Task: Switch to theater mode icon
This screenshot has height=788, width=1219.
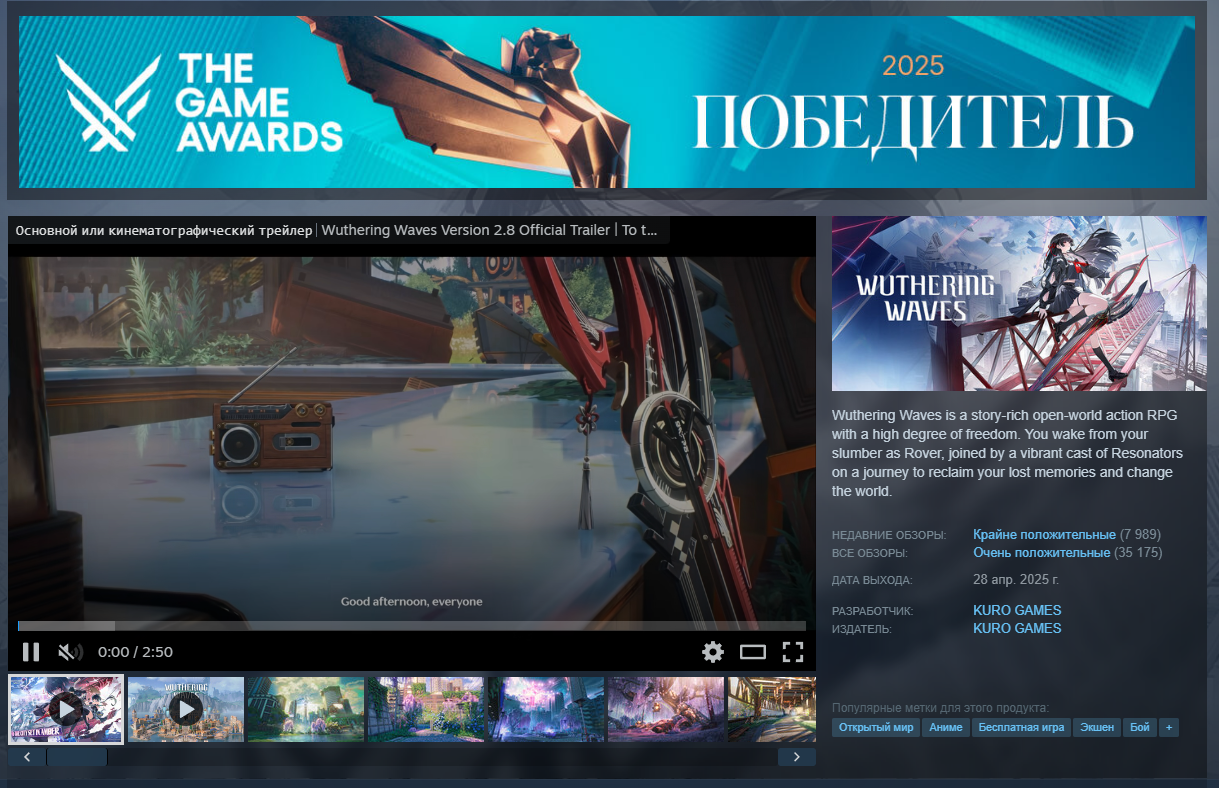Action: pos(753,652)
